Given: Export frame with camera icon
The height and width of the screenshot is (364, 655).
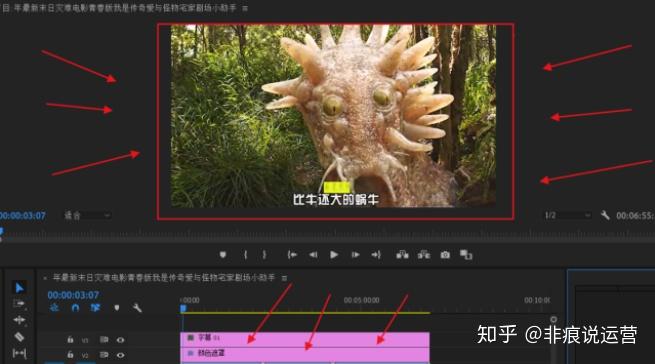Looking at the screenshot, I should pyautogui.click(x=445, y=255).
